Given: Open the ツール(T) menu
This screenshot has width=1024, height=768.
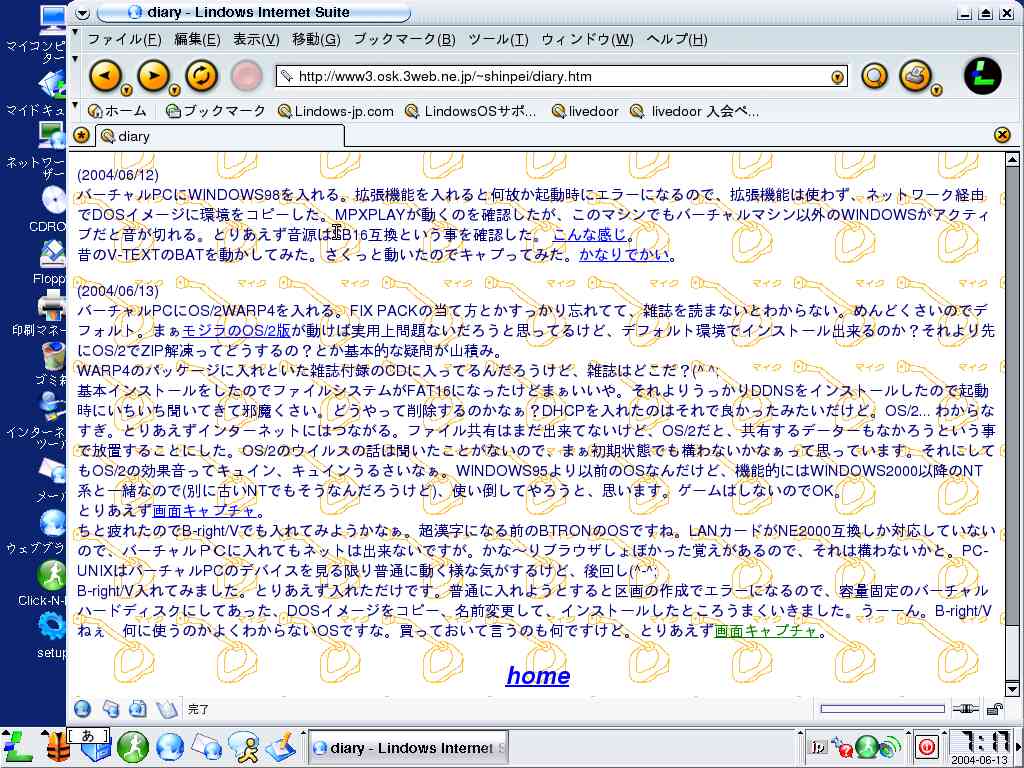Looking at the screenshot, I should point(498,39).
